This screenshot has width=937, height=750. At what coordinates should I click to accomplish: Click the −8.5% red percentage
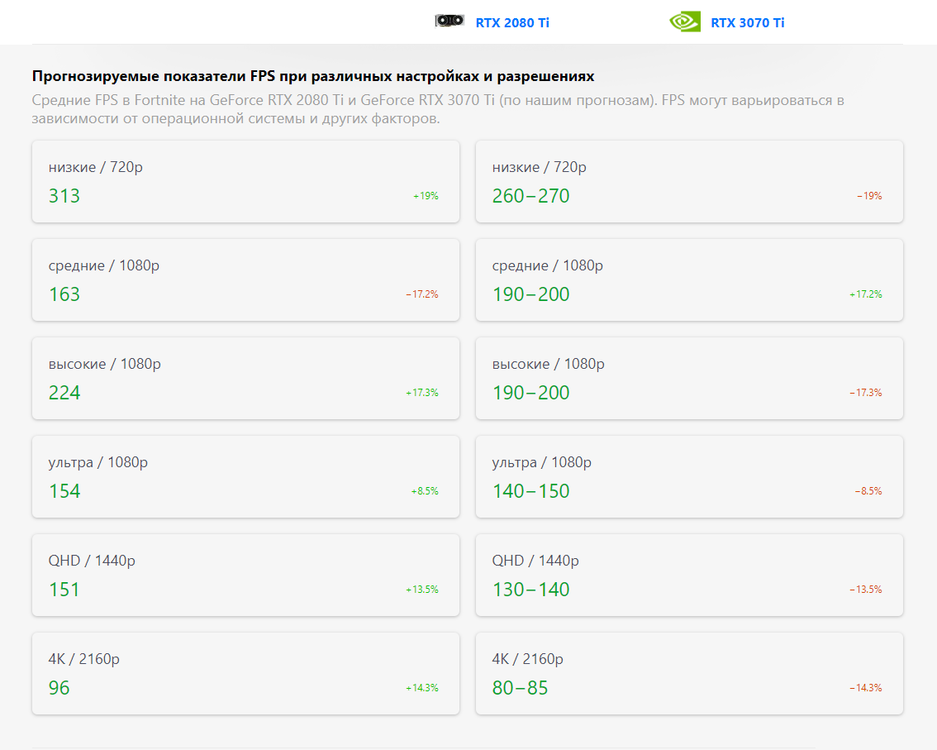coord(868,491)
